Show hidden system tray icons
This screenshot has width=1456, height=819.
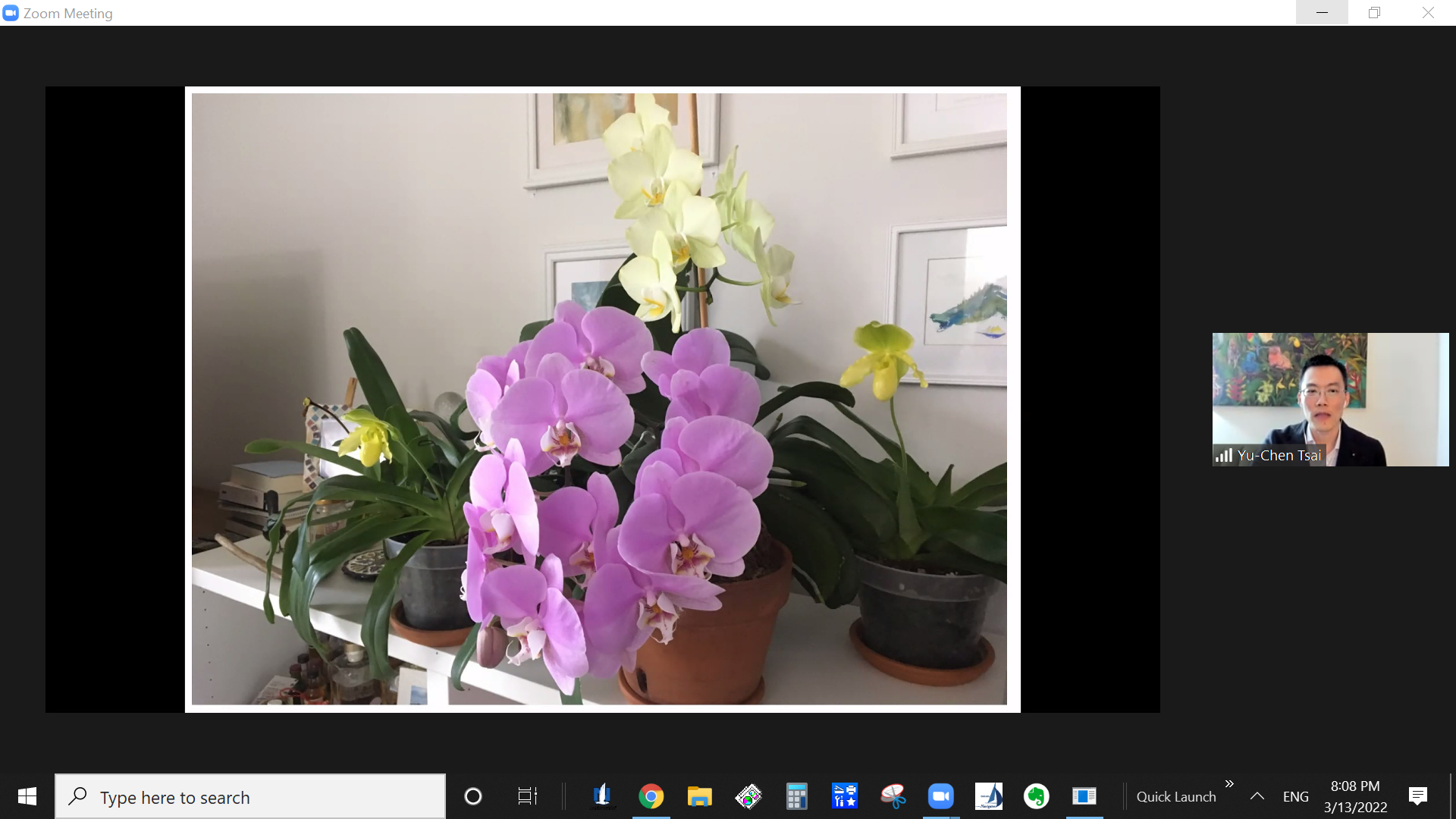1257,796
